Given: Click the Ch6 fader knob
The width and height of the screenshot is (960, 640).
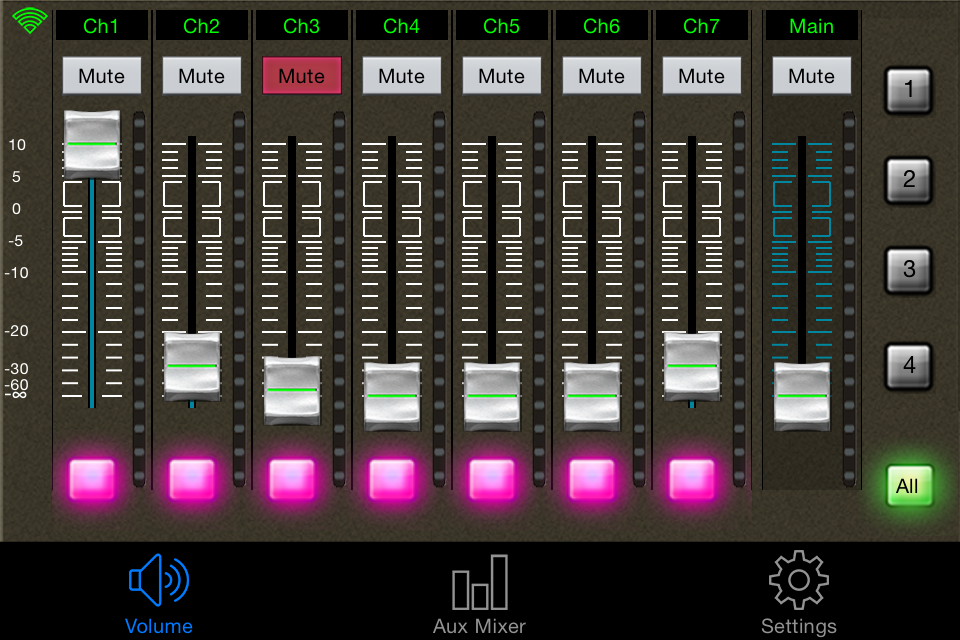Looking at the screenshot, I should pos(592,396).
